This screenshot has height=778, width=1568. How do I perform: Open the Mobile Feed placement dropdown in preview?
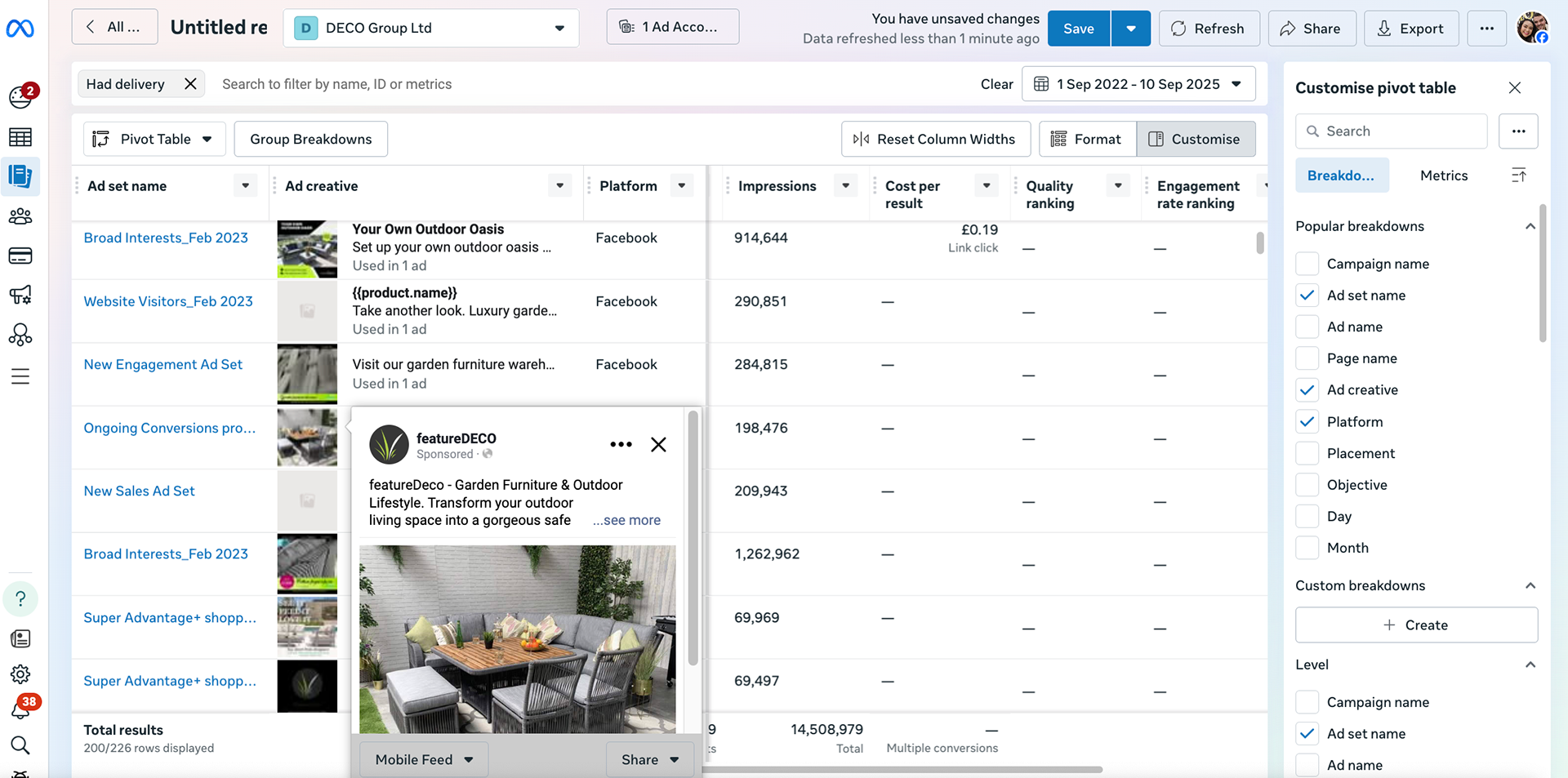(x=424, y=760)
